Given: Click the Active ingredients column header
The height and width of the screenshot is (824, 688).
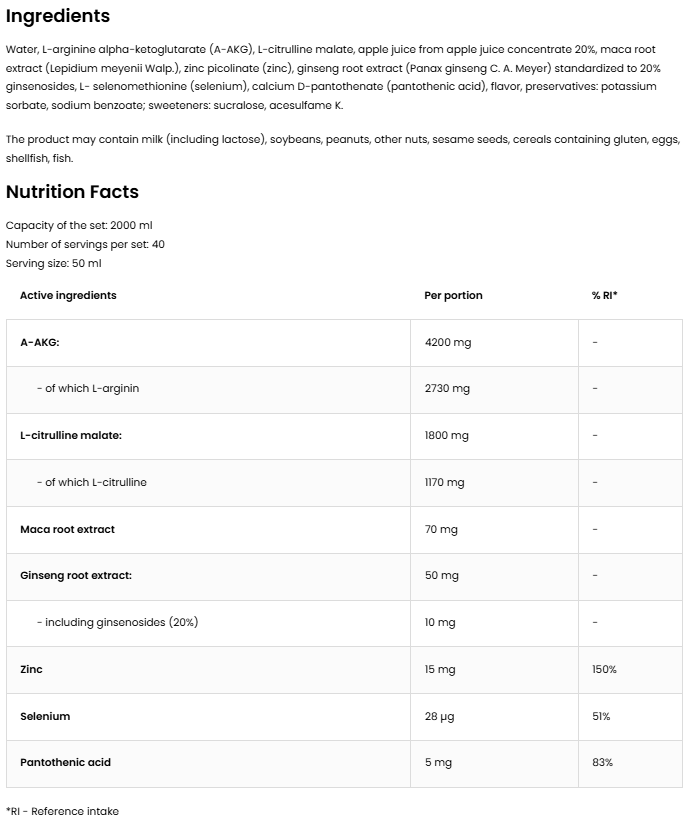Looking at the screenshot, I should 68,295.
